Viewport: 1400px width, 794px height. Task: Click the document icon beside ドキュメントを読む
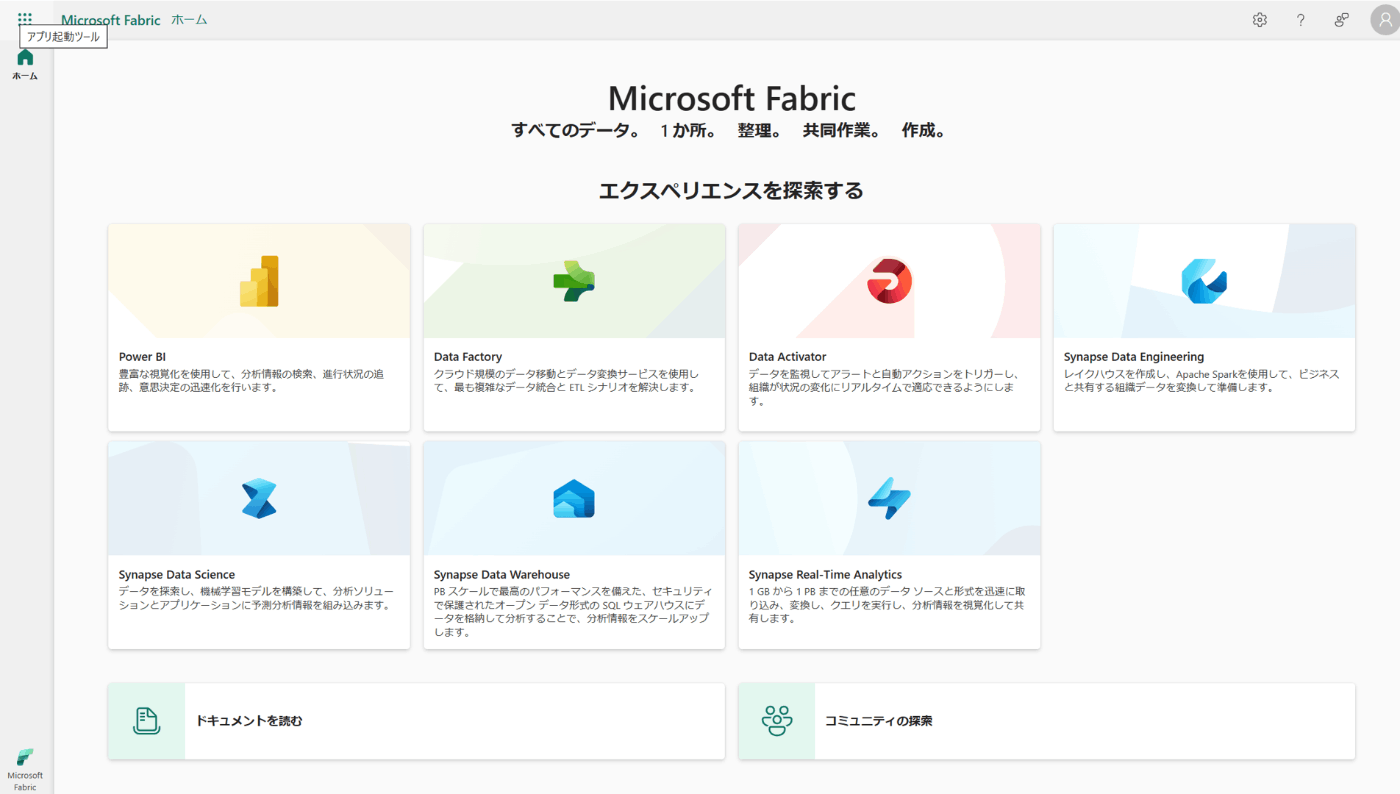[147, 721]
